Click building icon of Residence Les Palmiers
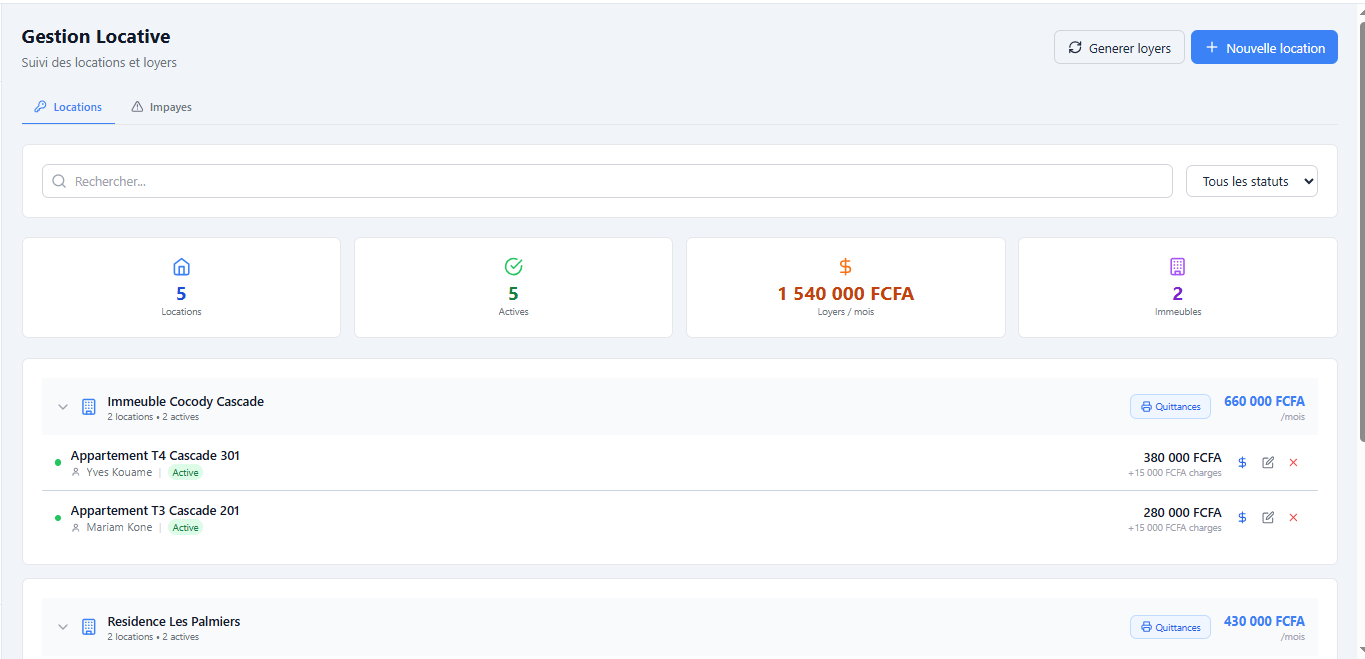The height and width of the screenshot is (659, 1365). [88, 627]
